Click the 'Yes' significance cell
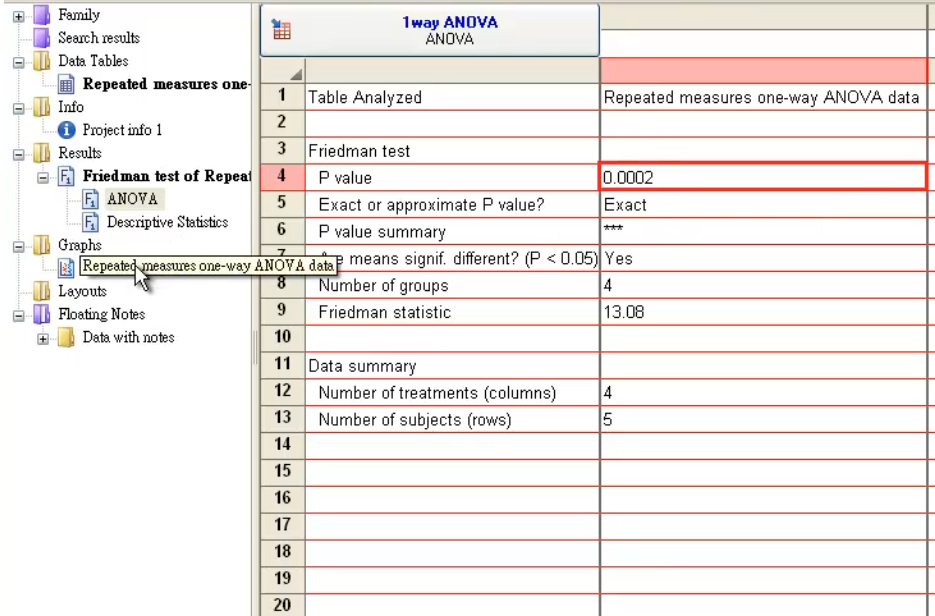The image size is (935, 616). (763, 258)
